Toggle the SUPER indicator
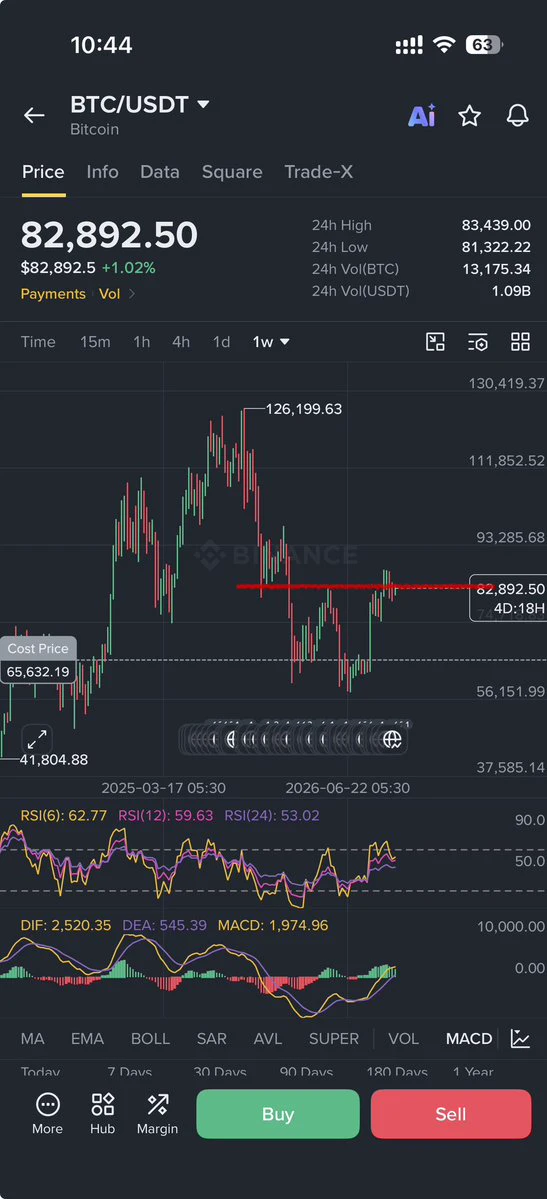Image resolution: width=547 pixels, height=1199 pixels. (x=334, y=1038)
